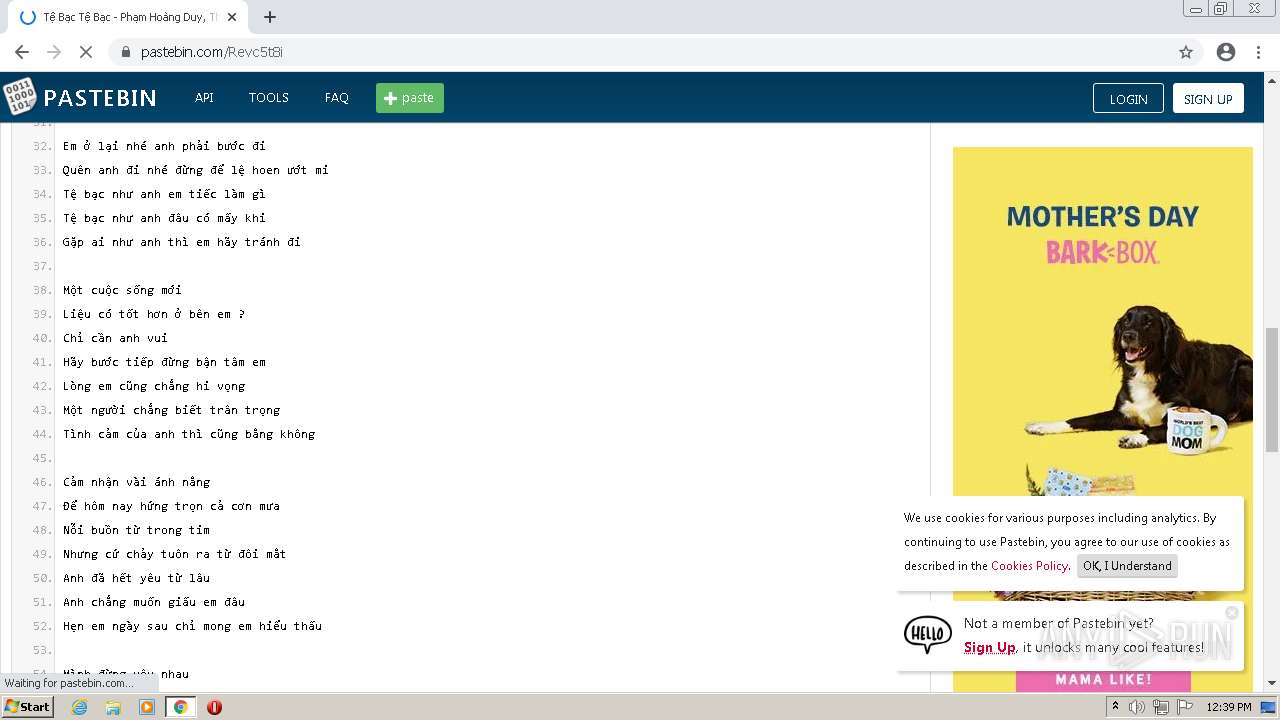The width and height of the screenshot is (1280, 720).
Task: Open File Explorer from taskbar
Action: coord(113,707)
